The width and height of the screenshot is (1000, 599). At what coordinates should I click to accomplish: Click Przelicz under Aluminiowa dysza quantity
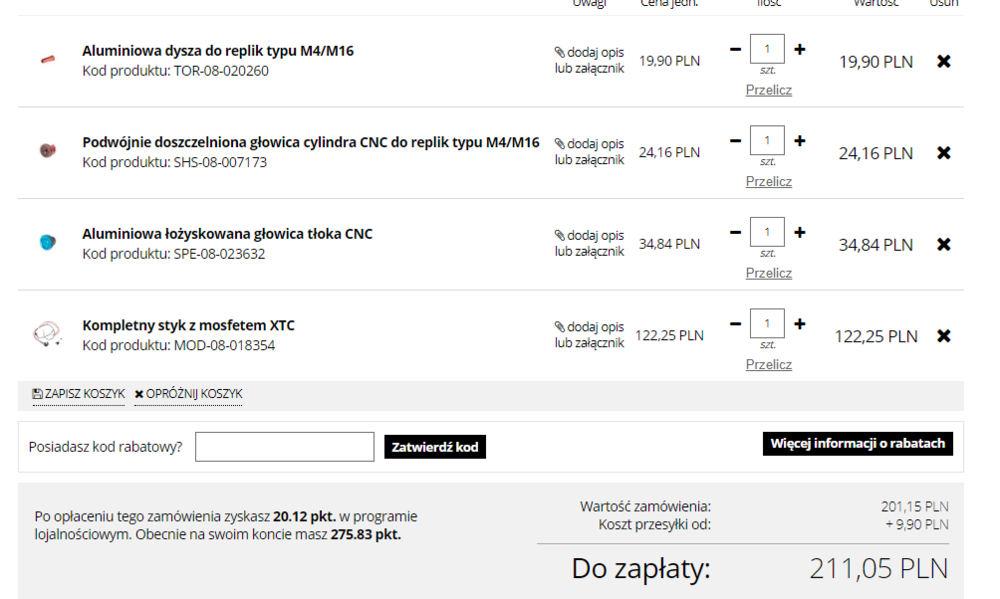(768, 90)
